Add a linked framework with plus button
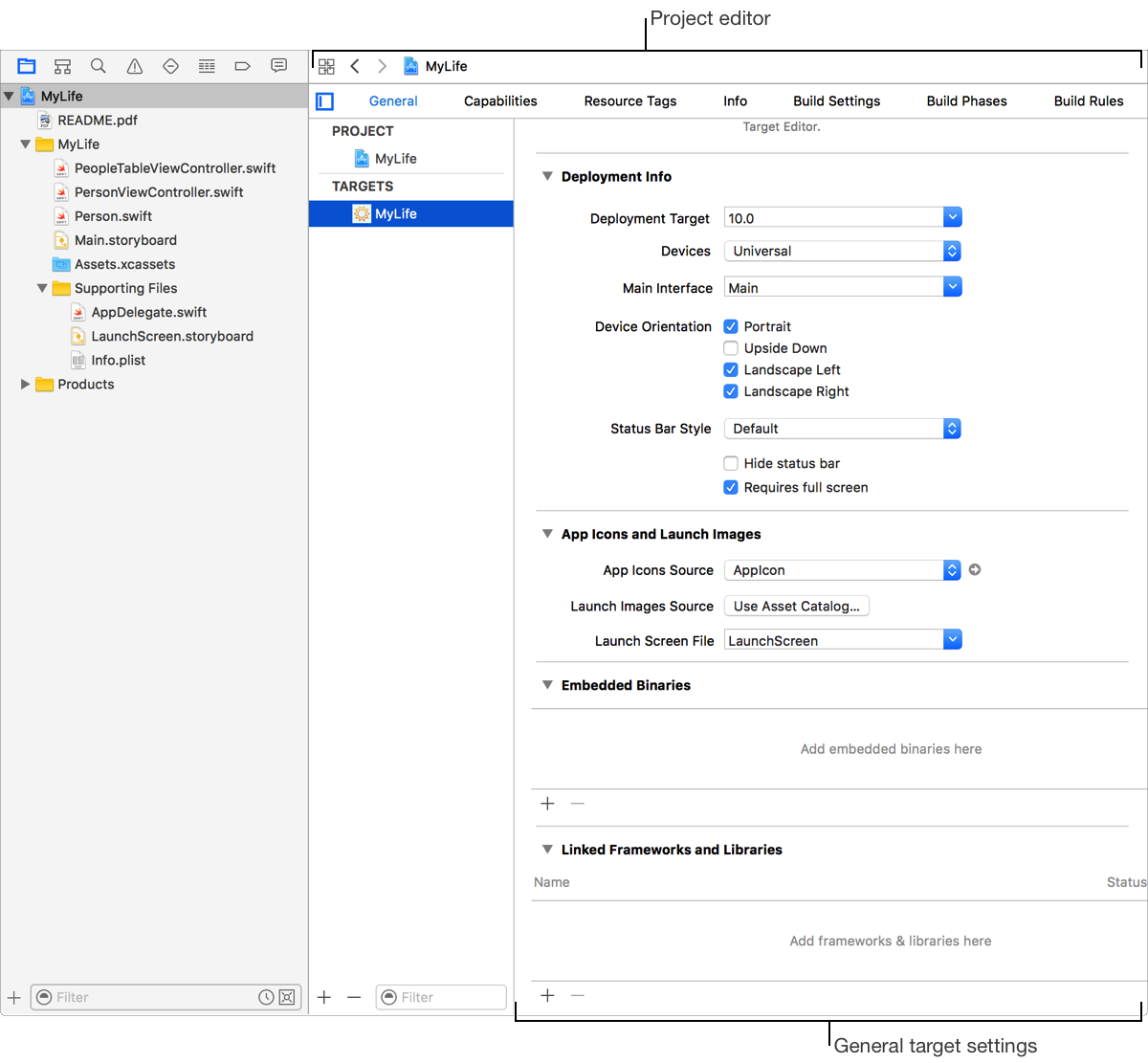Viewport: 1148px width, 1063px height. coord(547,996)
